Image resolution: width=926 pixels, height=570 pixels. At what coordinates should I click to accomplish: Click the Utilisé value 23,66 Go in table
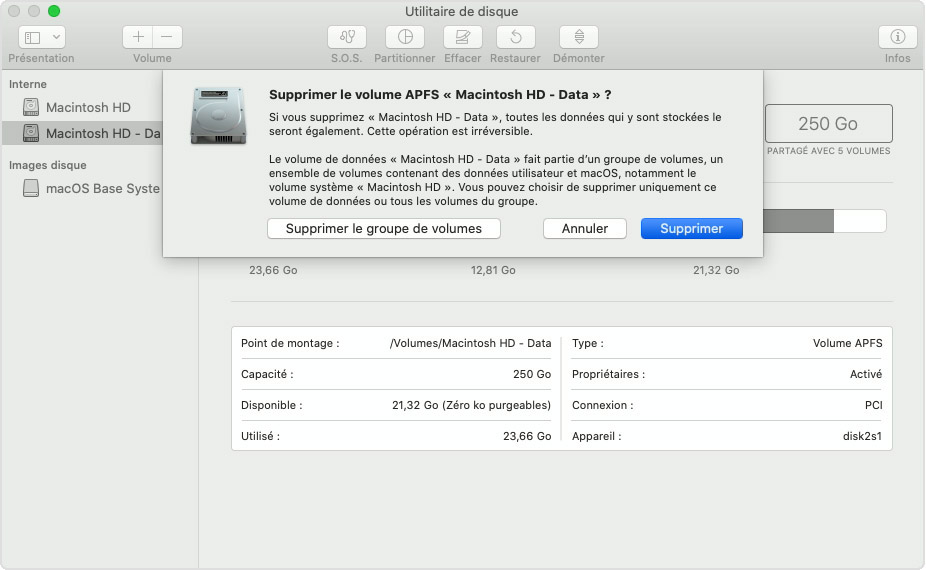[527, 436]
